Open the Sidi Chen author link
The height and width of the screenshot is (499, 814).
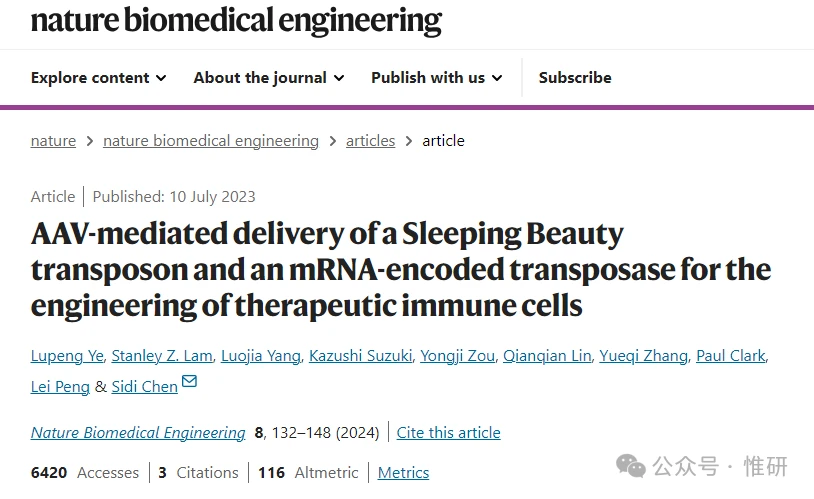coord(144,386)
